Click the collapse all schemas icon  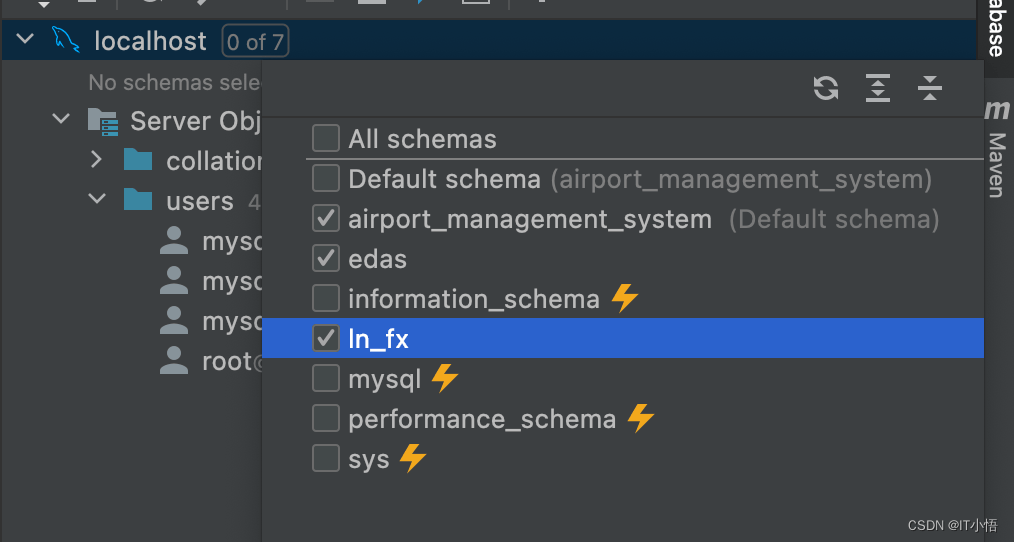point(929,88)
